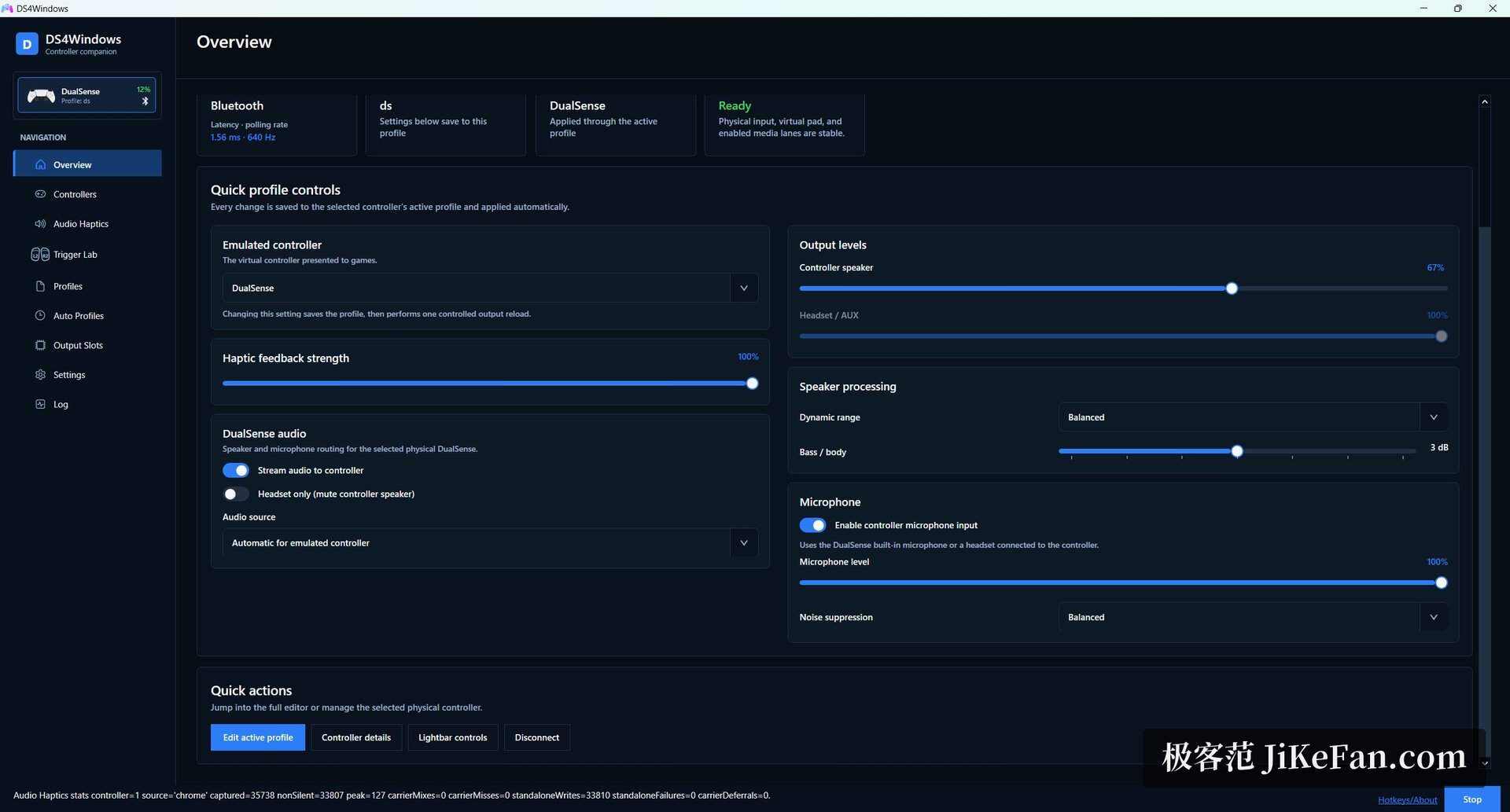
Task: Click the Bass / body slider handle
Action: tap(1237, 451)
